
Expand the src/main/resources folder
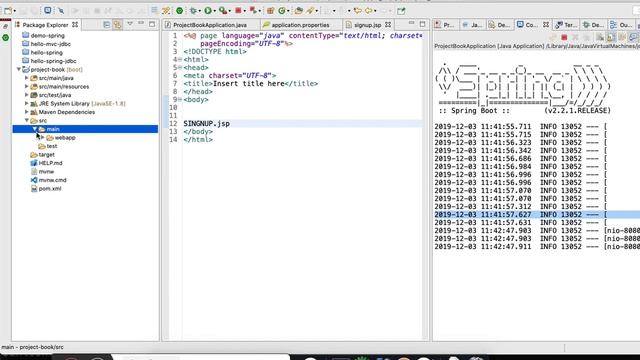click(27, 86)
